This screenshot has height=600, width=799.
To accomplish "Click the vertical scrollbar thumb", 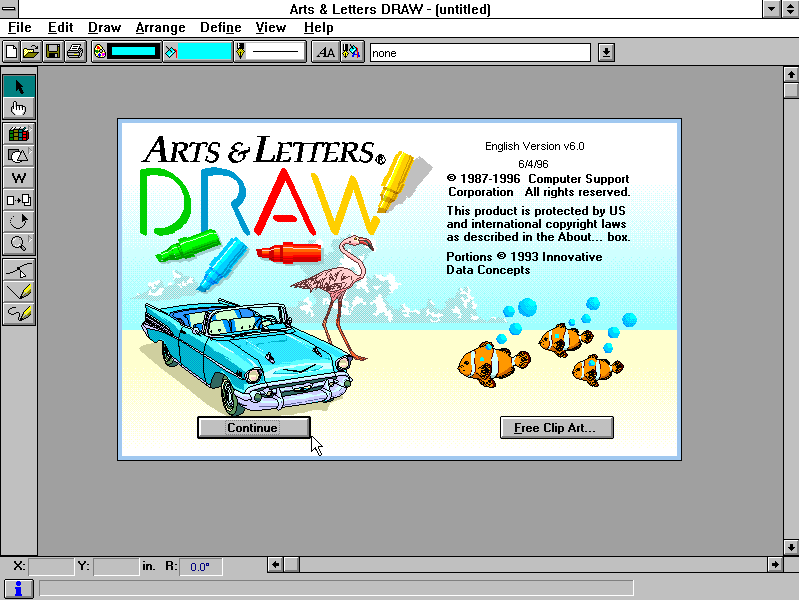I will 791,90.
